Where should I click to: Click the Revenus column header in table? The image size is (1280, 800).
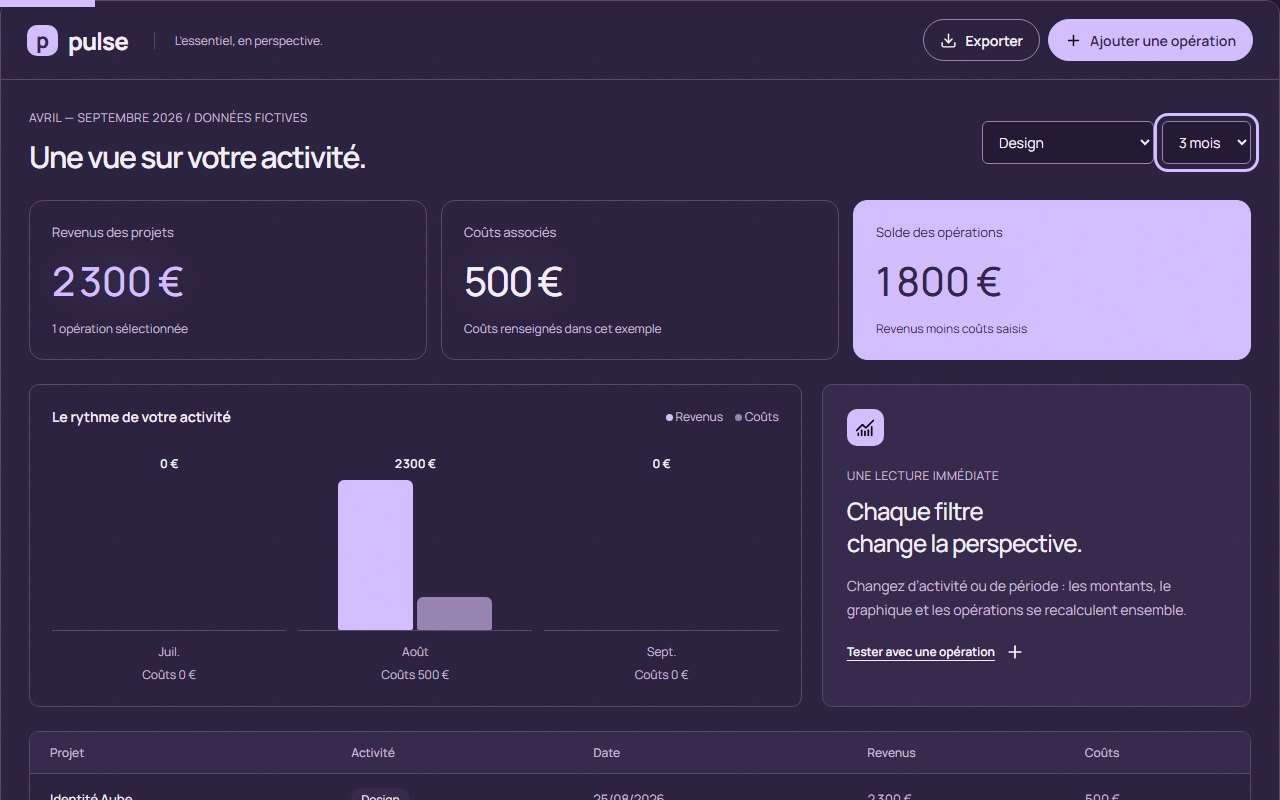click(x=891, y=753)
